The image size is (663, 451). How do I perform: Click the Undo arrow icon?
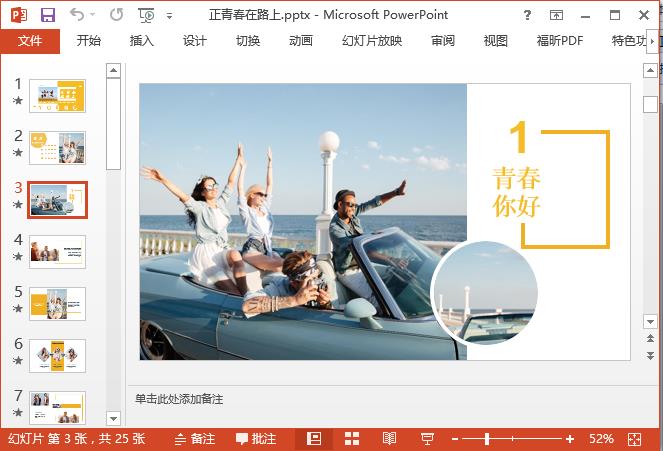coord(77,15)
